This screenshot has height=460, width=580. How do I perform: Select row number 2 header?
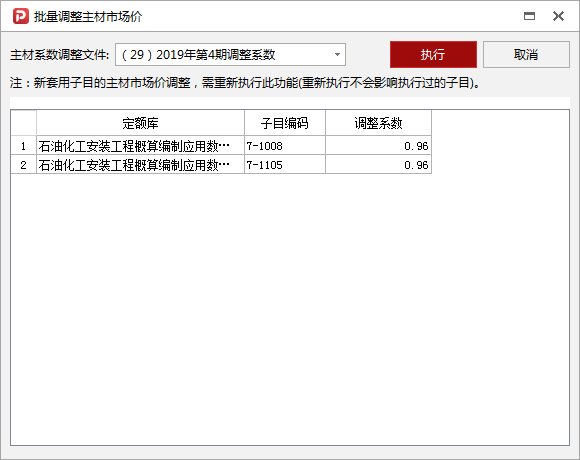tap(24, 164)
